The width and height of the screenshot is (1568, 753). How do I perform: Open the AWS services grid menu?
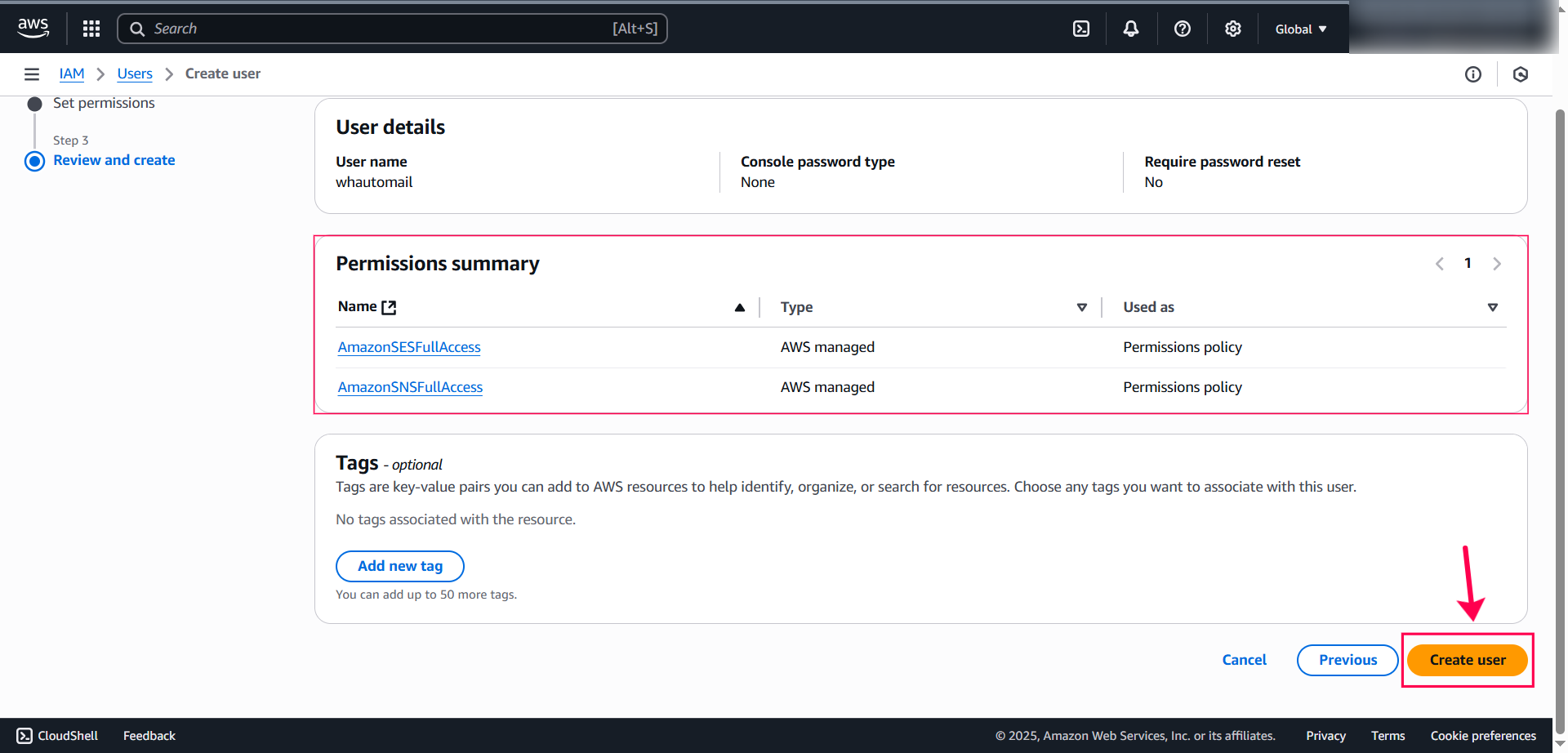pyautogui.click(x=91, y=28)
